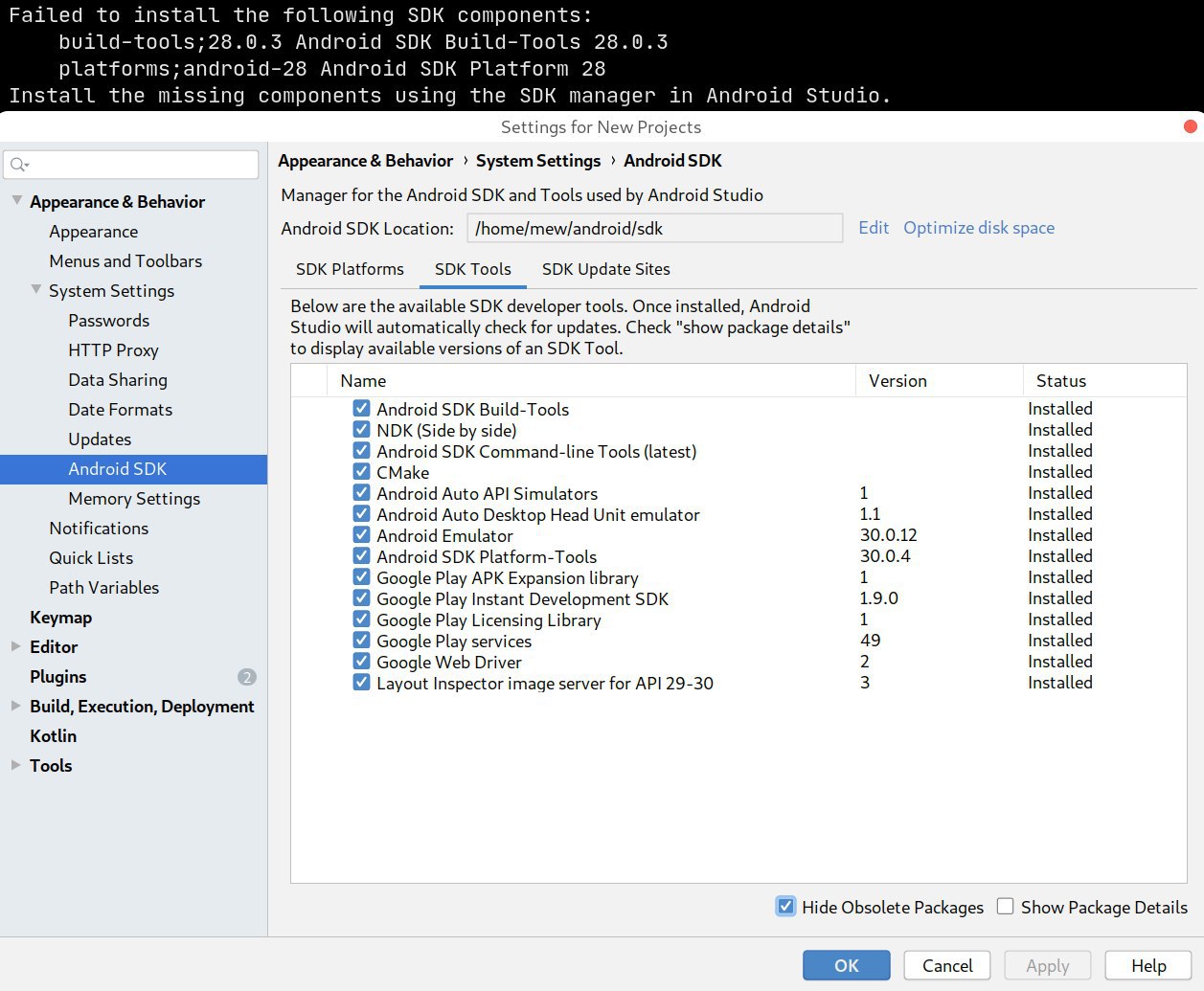Uncheck Android Emulator checkbox

click(361, 535)
